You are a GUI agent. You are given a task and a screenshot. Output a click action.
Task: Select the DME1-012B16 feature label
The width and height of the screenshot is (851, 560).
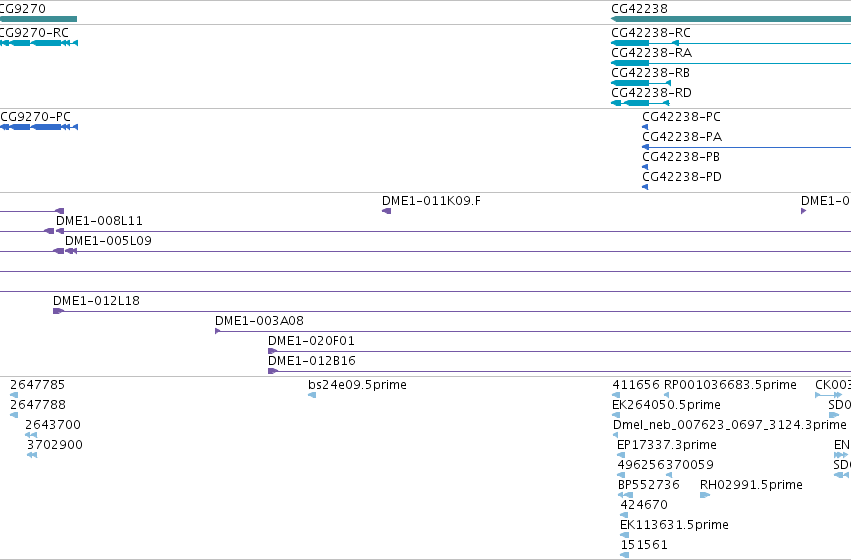(x=312, y=361)
